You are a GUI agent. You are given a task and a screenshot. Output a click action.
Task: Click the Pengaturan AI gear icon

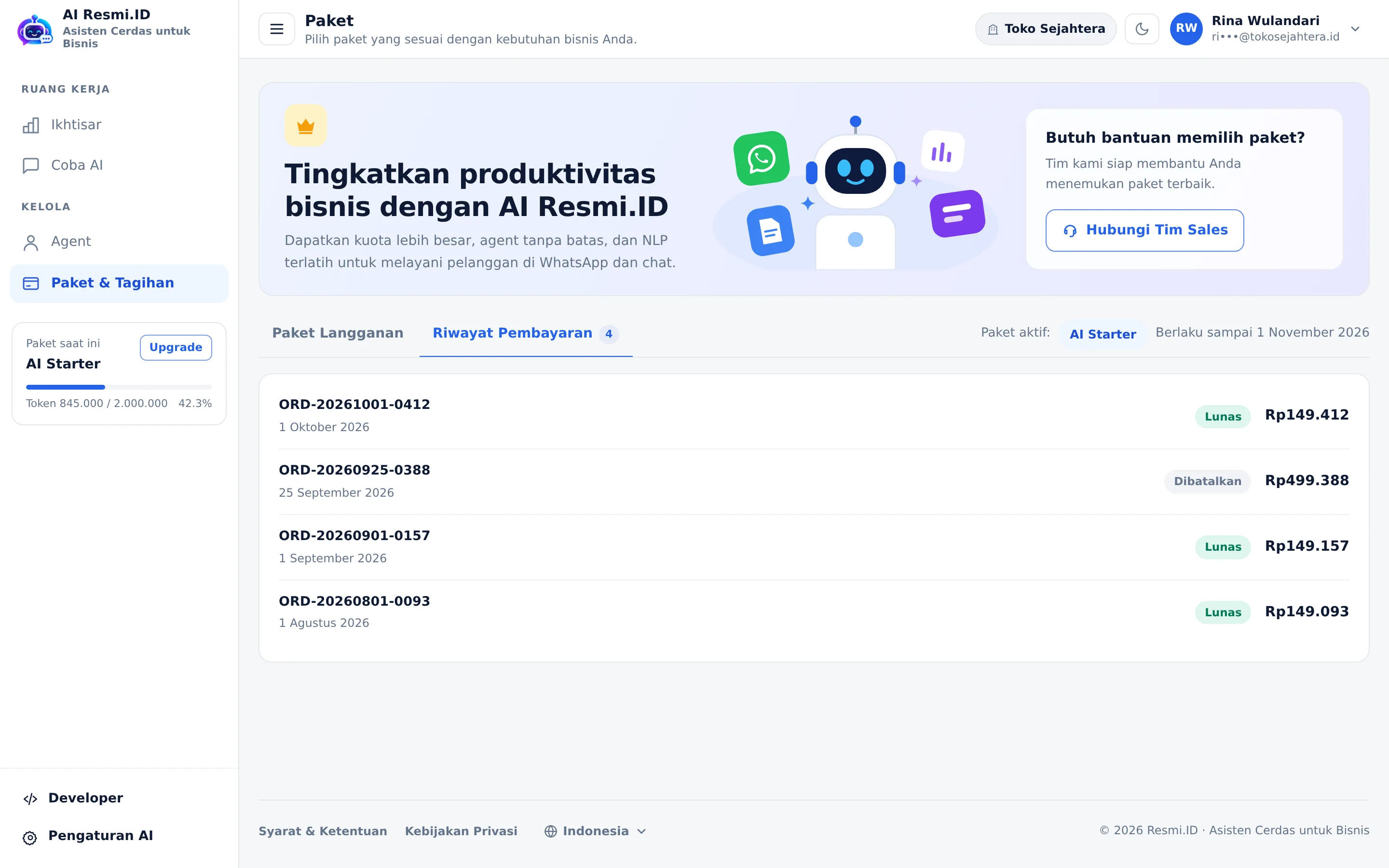30,838
